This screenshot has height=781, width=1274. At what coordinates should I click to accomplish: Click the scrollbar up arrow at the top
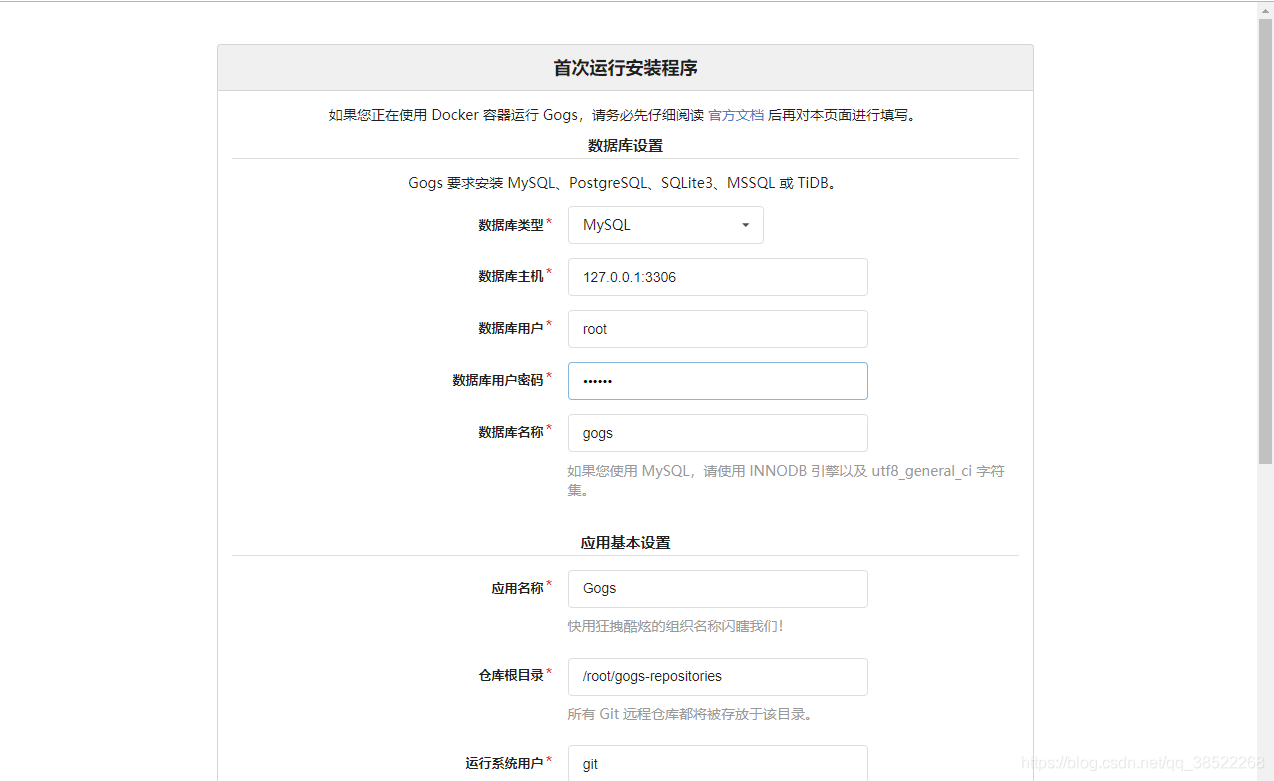[x=1265, y=9]
